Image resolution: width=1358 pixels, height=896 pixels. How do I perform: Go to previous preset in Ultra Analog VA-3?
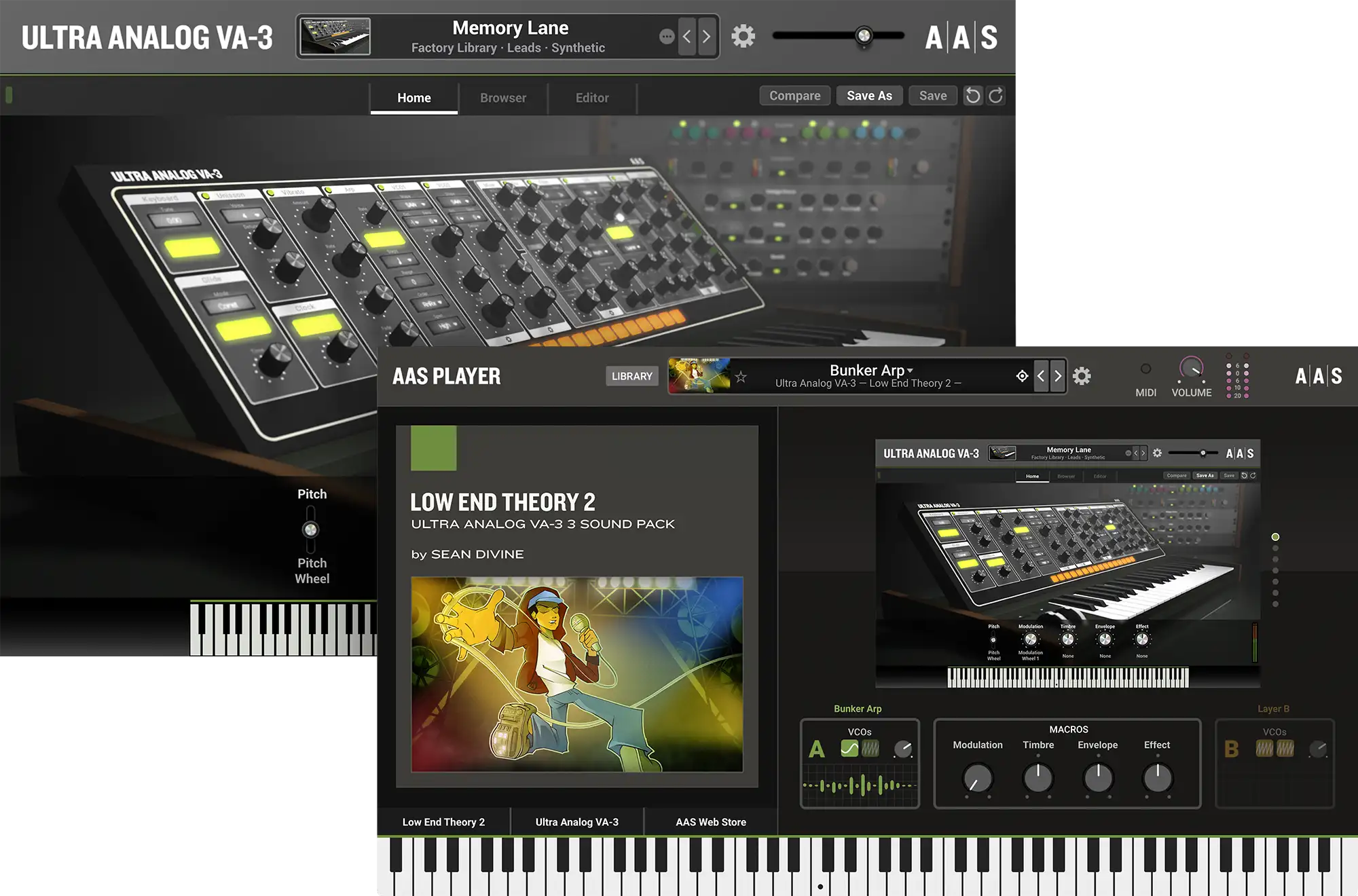(686, 36)
